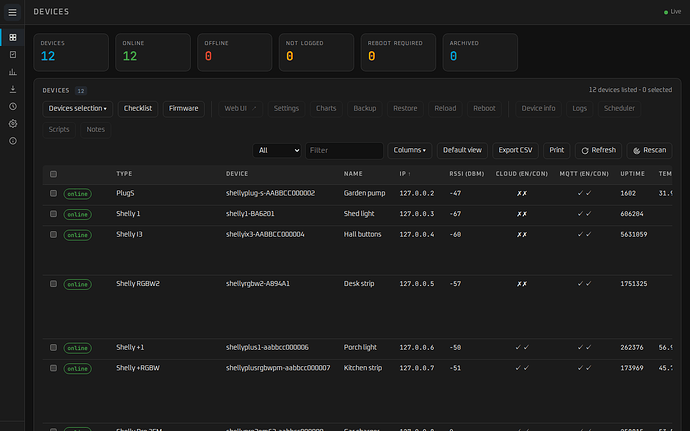Open the Firmware toolbar item
This screenshot has width=690, height=431.
tap(184, 109)
